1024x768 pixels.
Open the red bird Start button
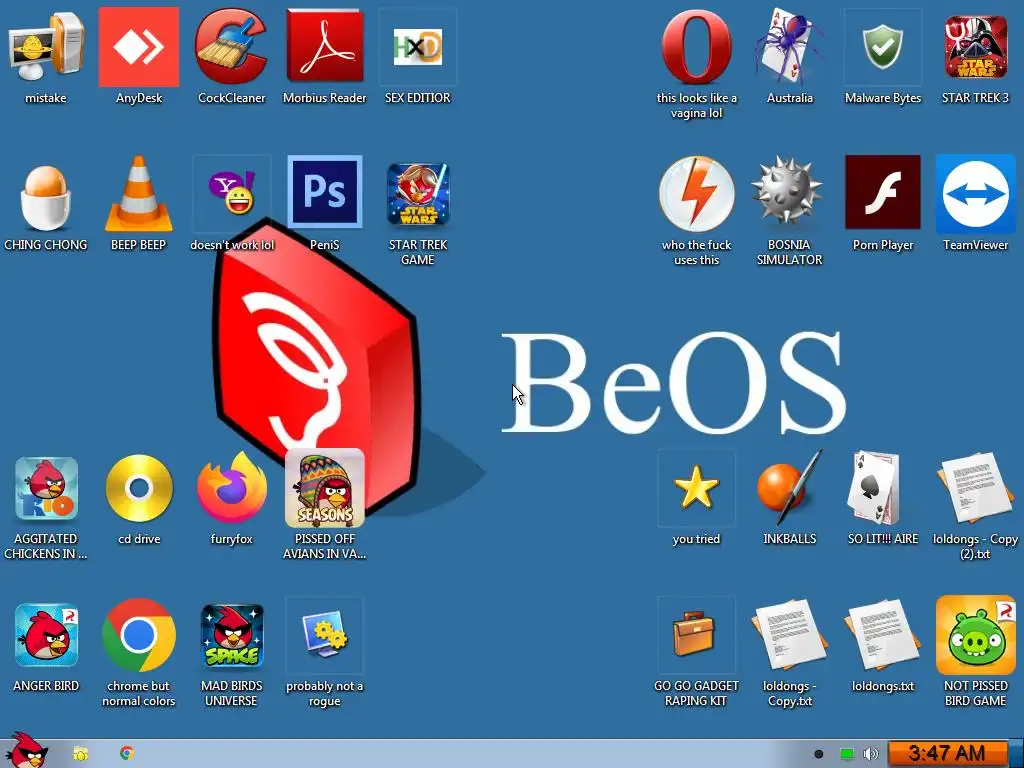26,750
